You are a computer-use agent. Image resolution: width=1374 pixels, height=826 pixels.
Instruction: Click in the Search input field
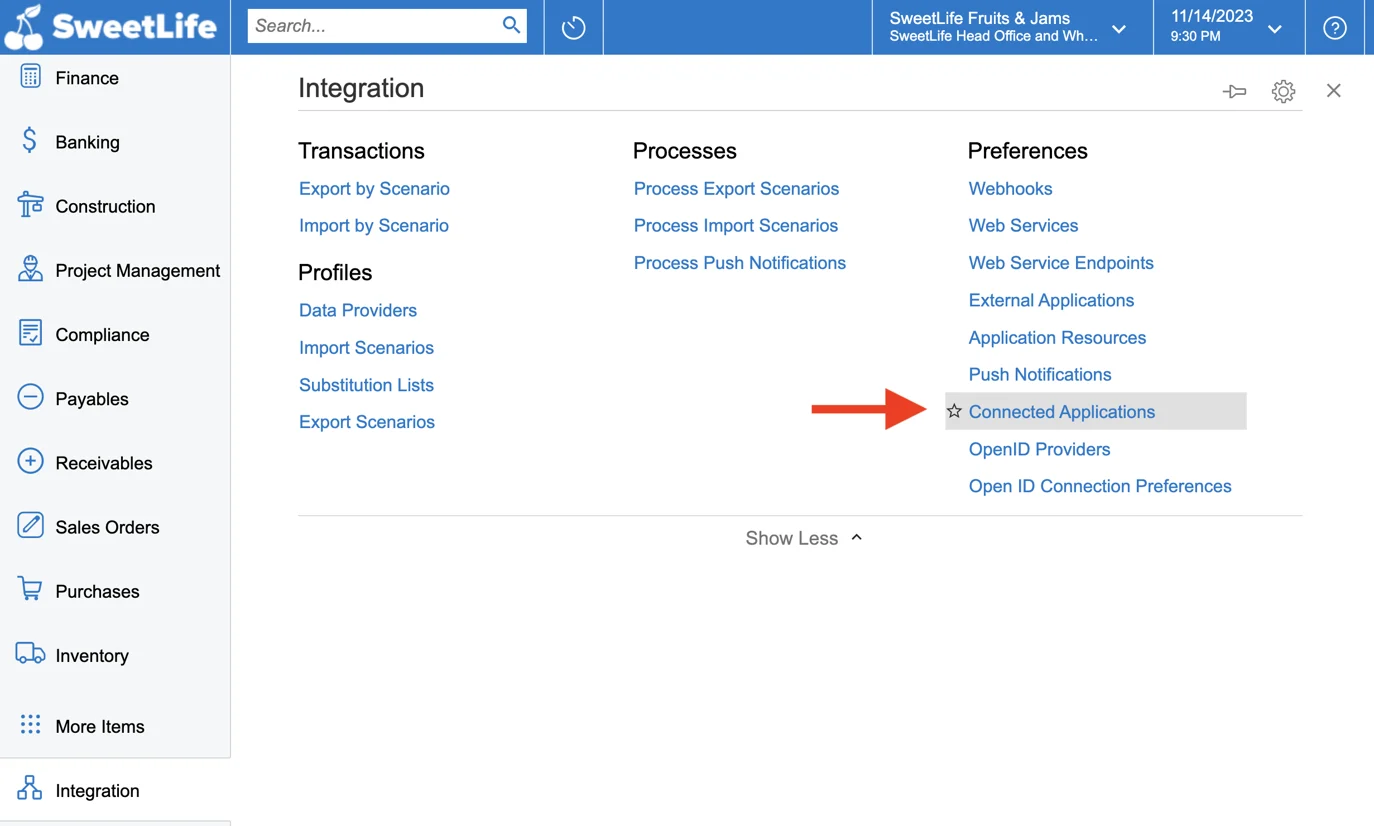coord(375,26)
